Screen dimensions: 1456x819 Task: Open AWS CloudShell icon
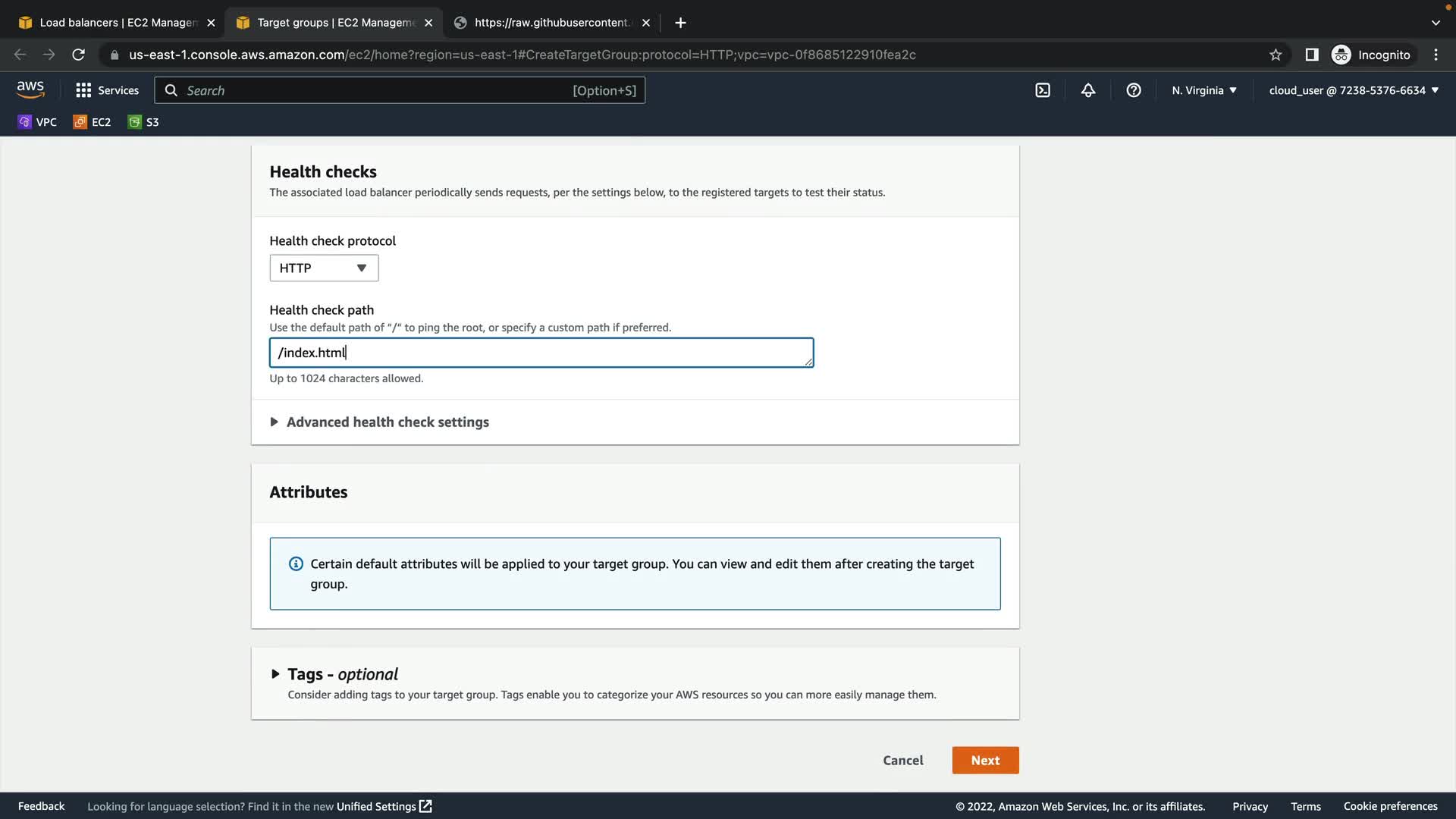[1043, 90]
